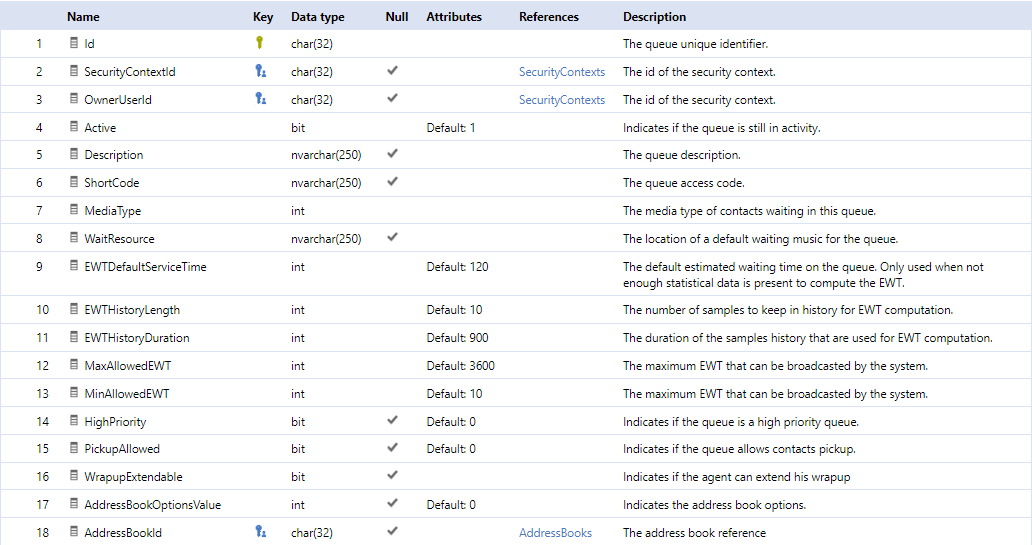Click the column icon beside WrapupExtendable

coord(74,476)
